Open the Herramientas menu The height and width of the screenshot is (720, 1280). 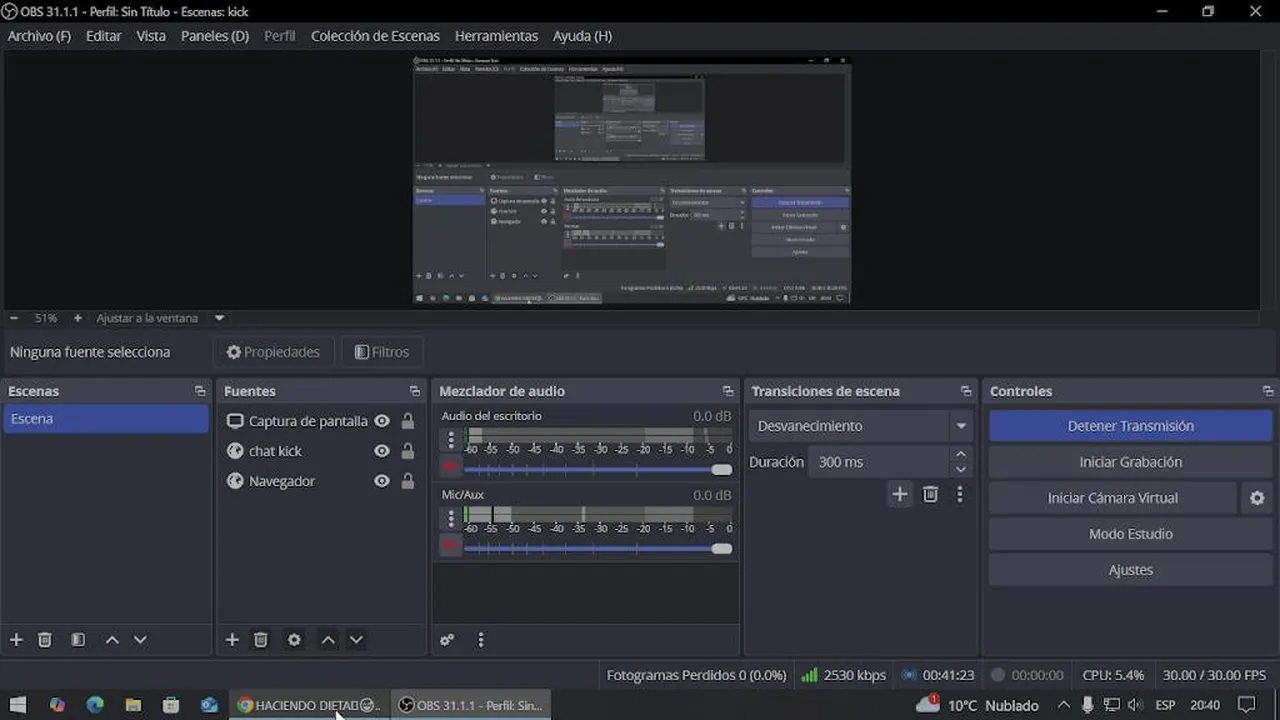[x=496, y=36]
